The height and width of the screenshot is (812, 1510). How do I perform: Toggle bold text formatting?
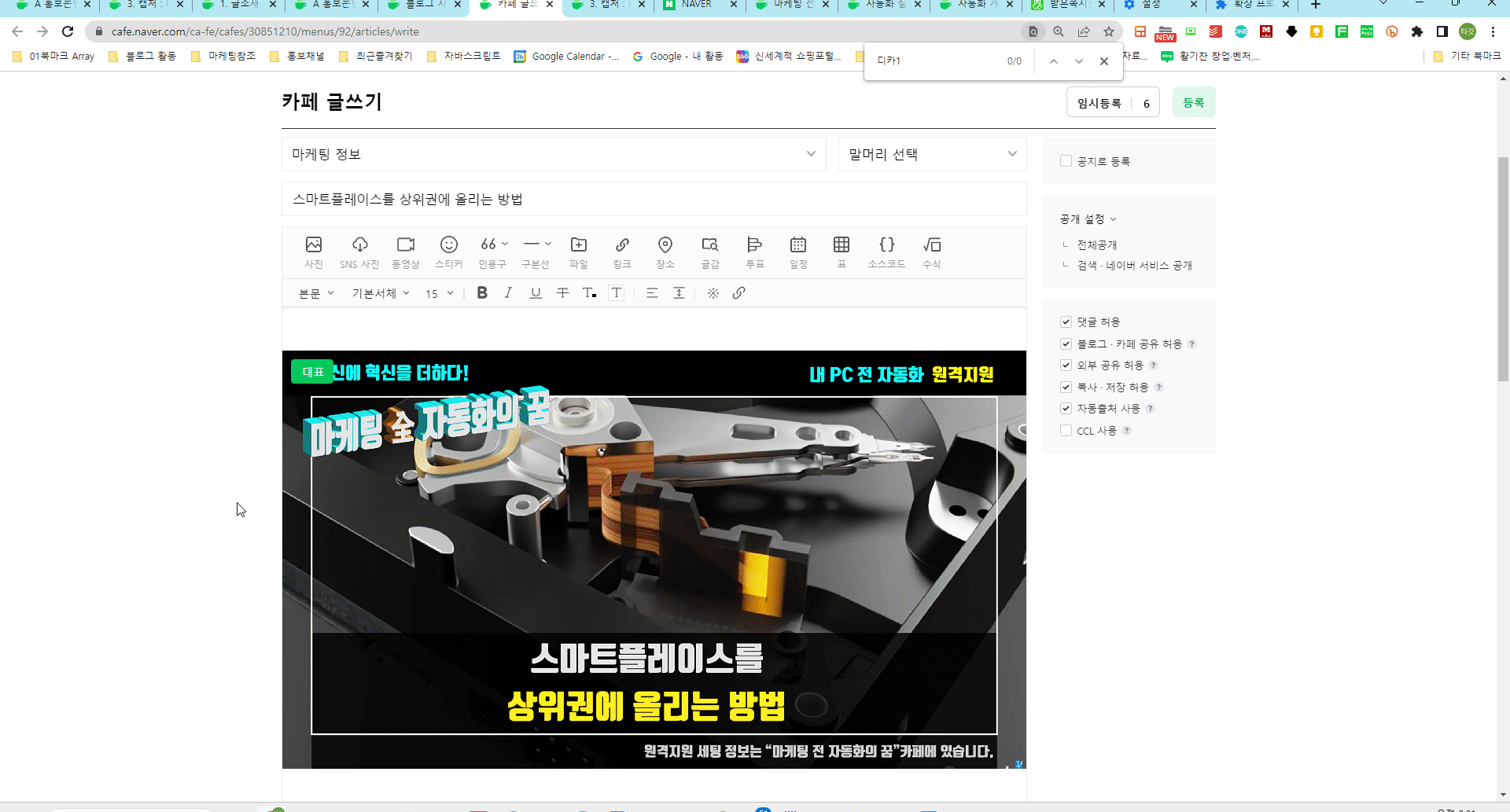tap(482, 292)
